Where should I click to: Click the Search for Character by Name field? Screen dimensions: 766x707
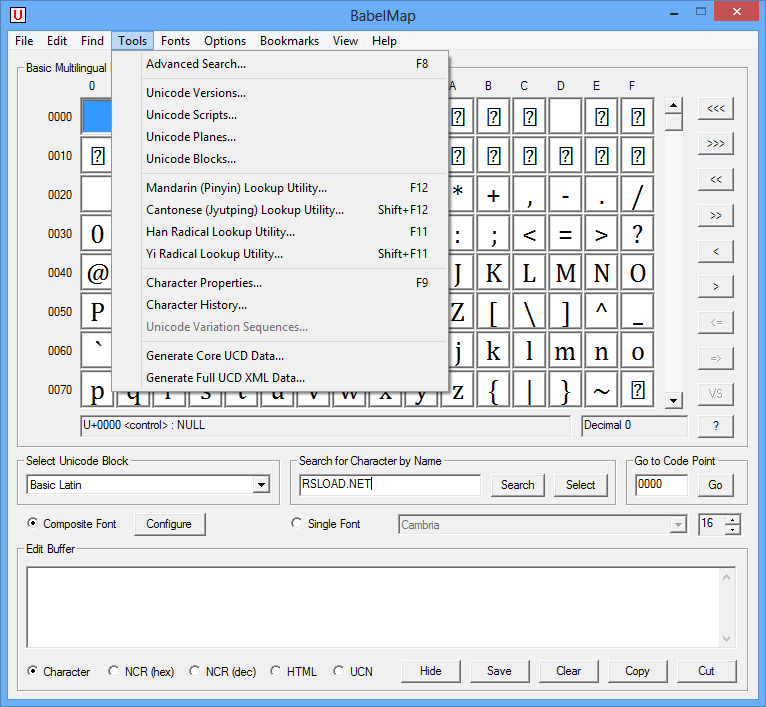point(390,485)
